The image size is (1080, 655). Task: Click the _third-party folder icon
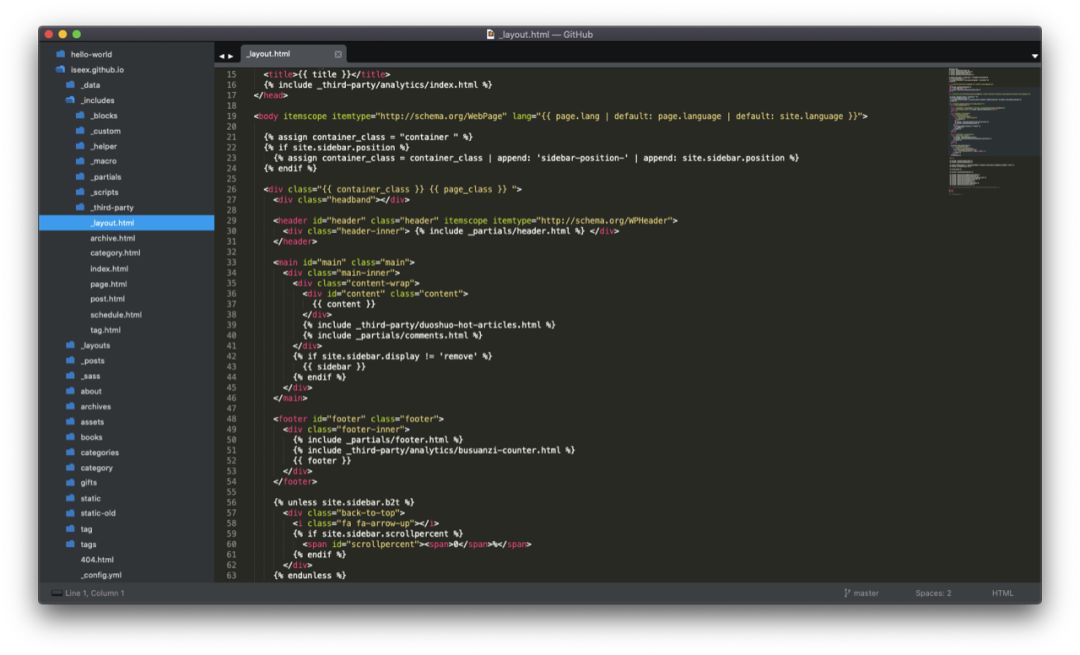pyautogui.click(x=80, y=207)
